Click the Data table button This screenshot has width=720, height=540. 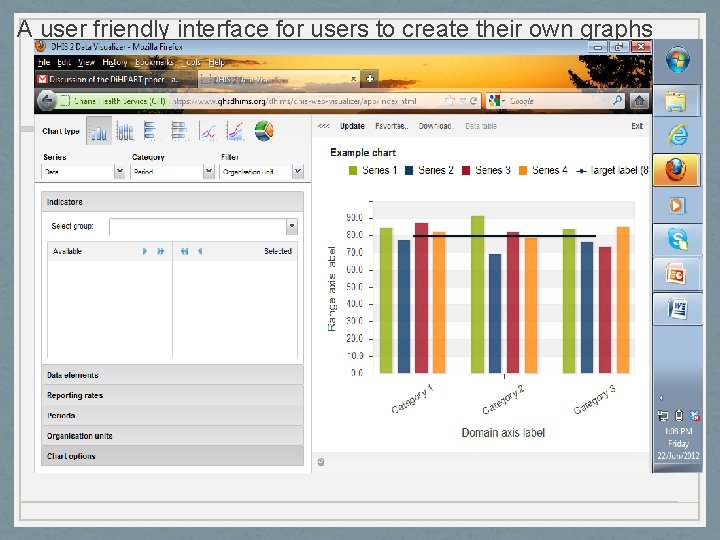point(481,126)
